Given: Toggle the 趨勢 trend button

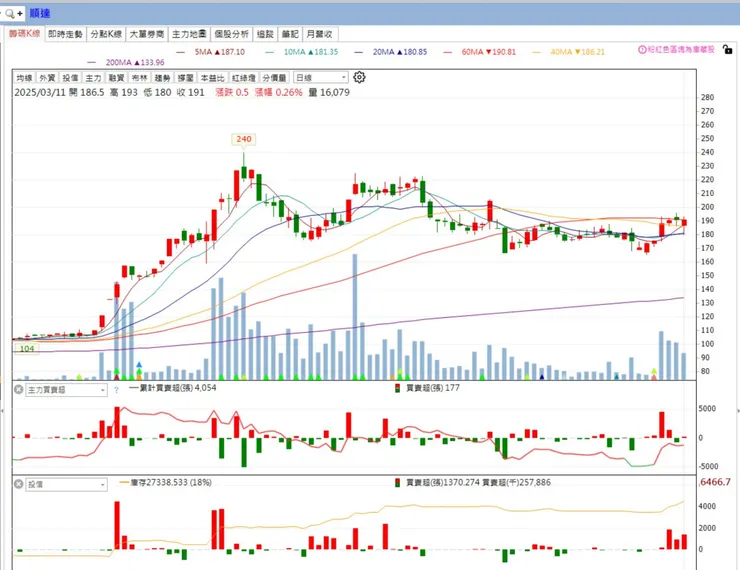Looking at the screenshot, I should point(163,78).
